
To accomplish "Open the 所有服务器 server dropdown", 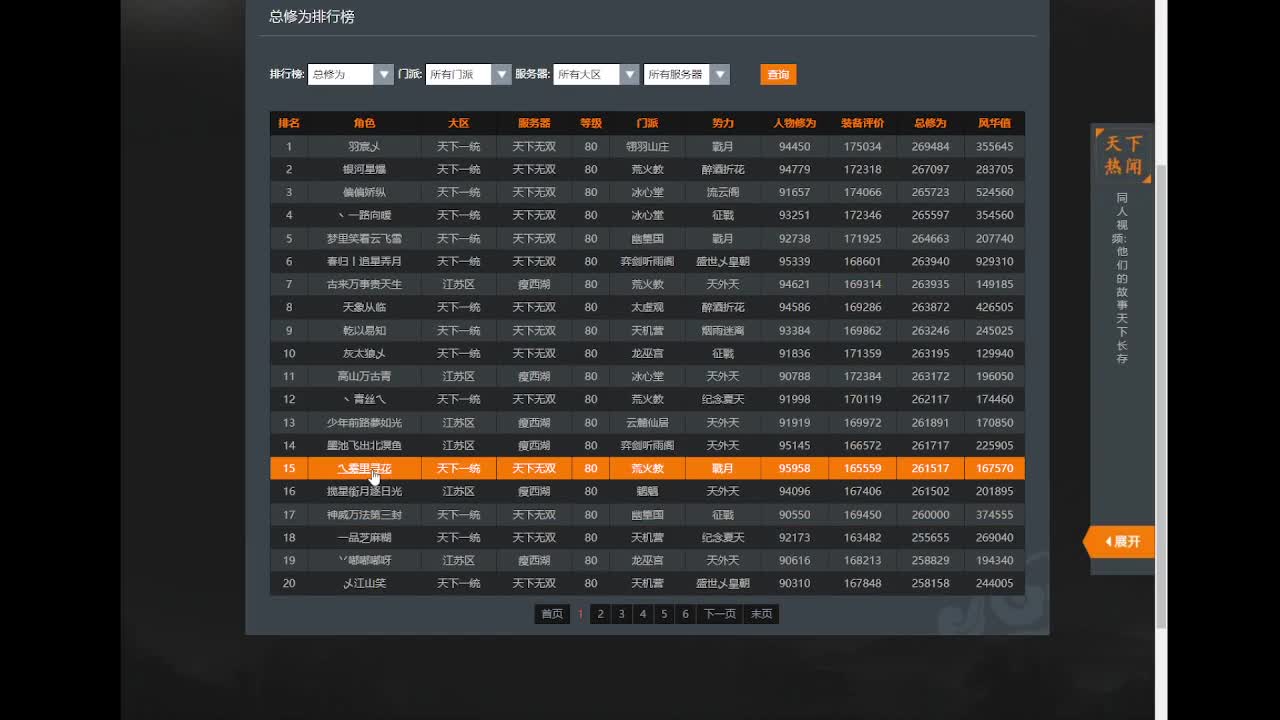I will tap(687, 74).
